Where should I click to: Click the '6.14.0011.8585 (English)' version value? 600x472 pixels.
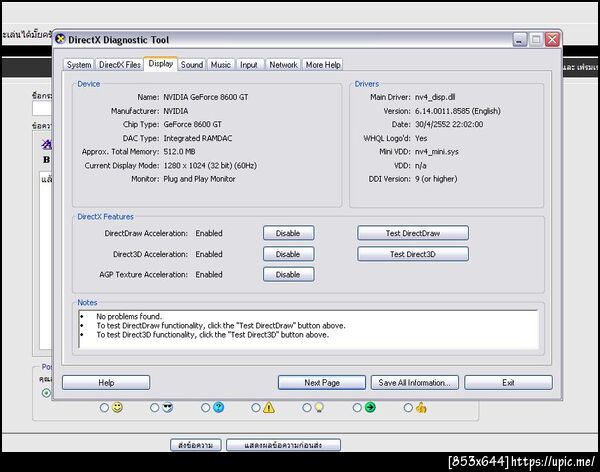tap(458, 111)
